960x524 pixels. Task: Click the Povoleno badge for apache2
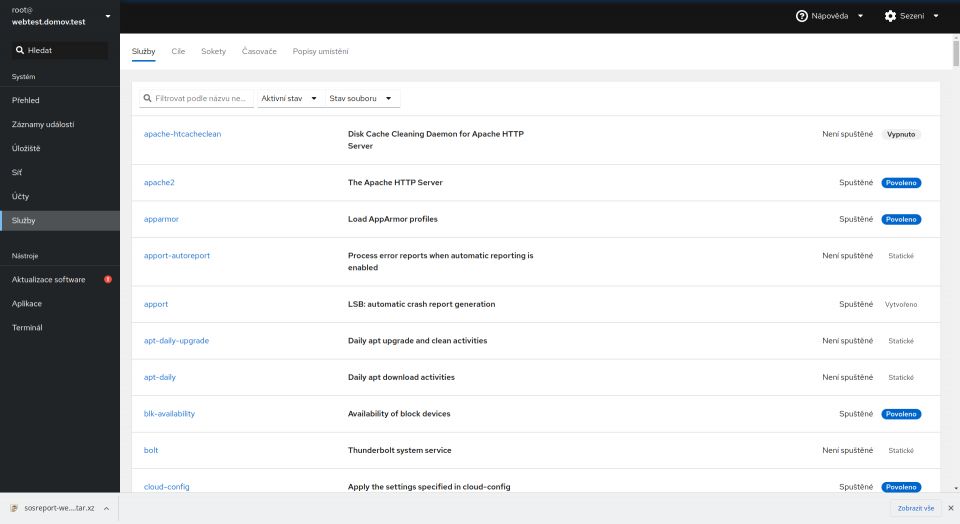pyautogui.click(x=901, y=182)
